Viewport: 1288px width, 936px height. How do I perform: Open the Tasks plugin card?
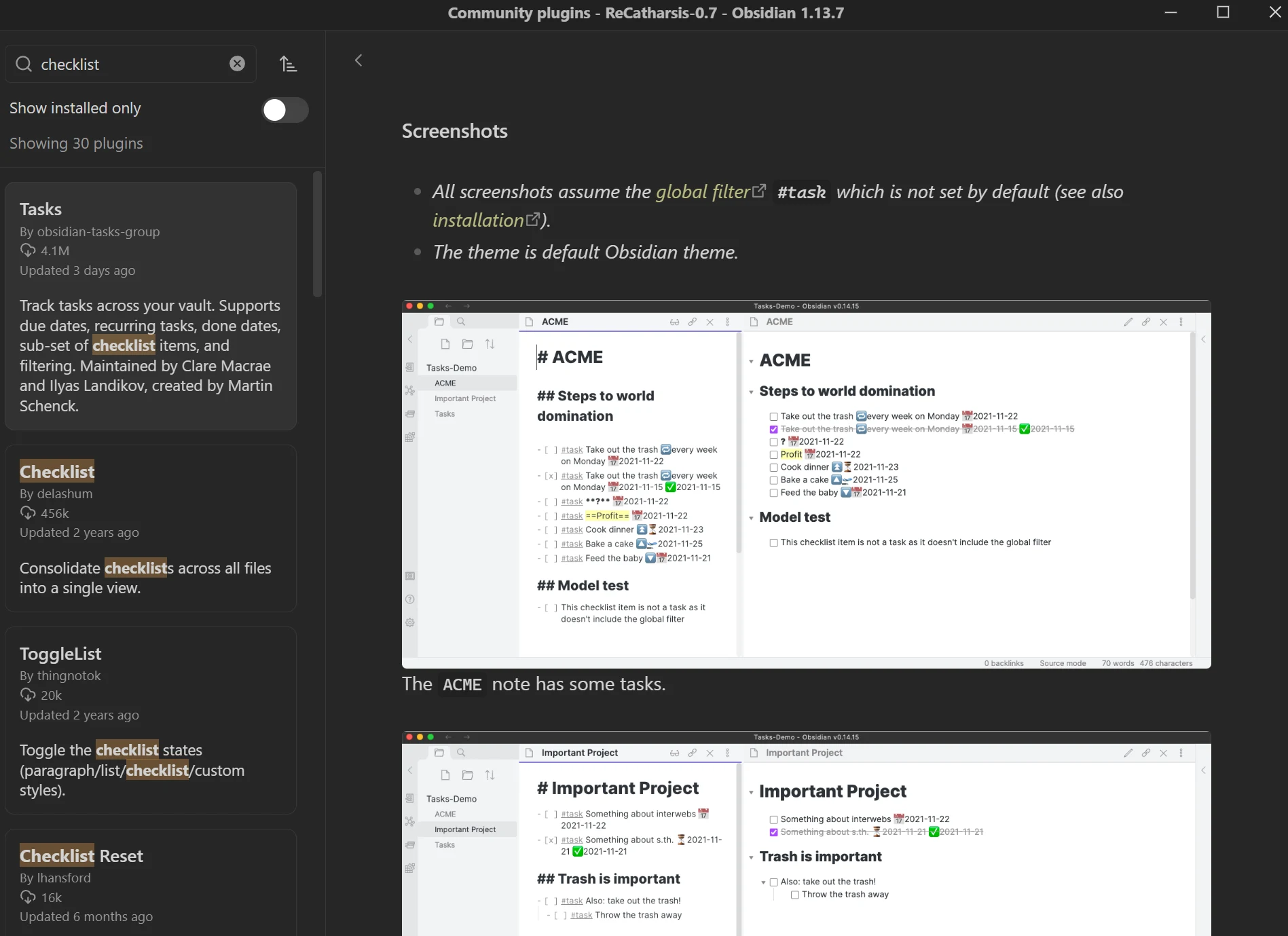[151, 306]
